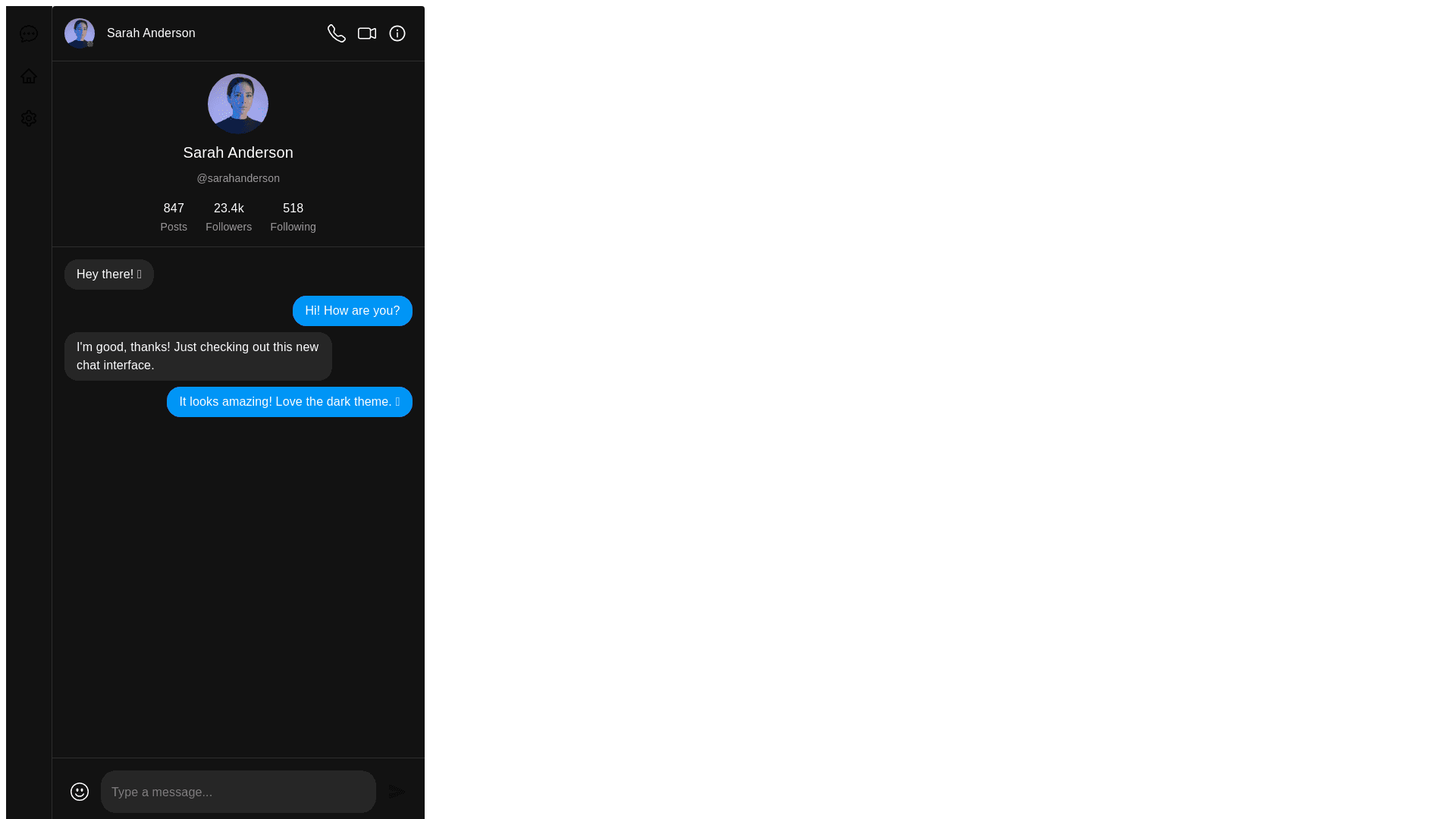This screenshot has width=1456, height=819.
Task: Click the 'I'm good, thanks!' message bubble
Action: coord(198,356)
